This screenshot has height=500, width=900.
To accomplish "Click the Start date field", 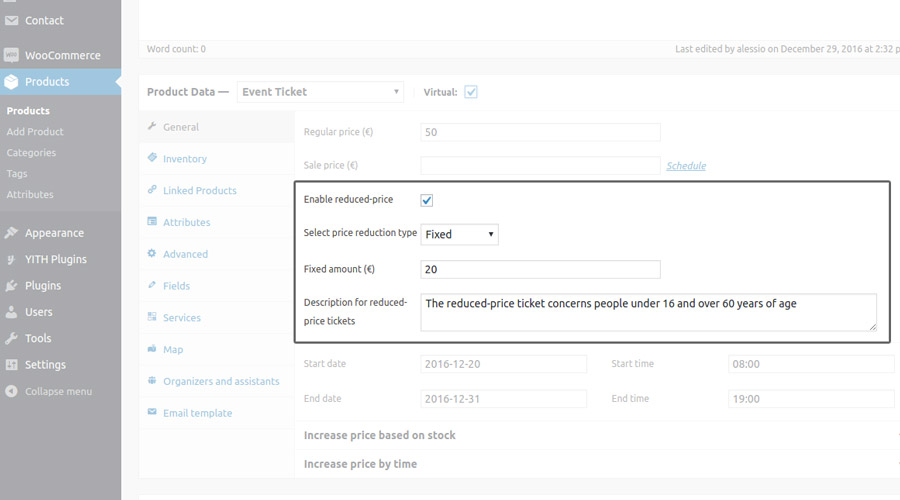I will click(x=503, y=364).
